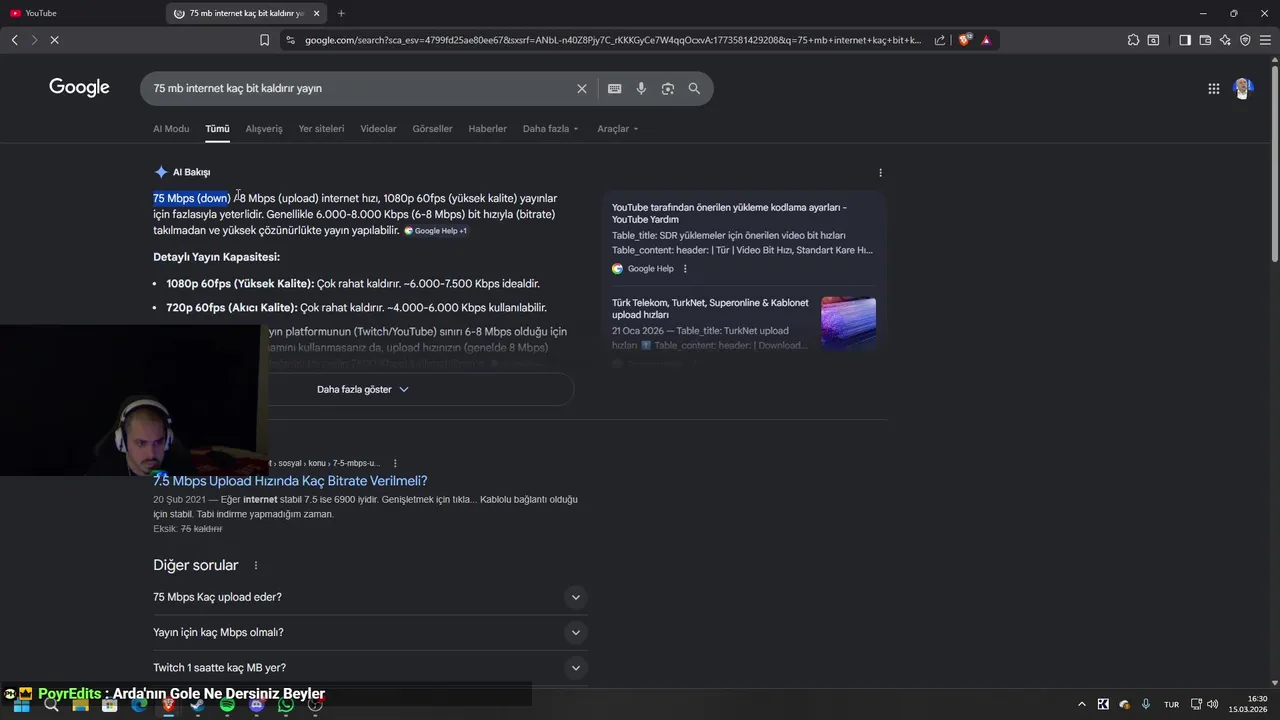Bookmark this page in the address bar
Viewport: 1280px width, 720px height.
click(x=264, y=40)
